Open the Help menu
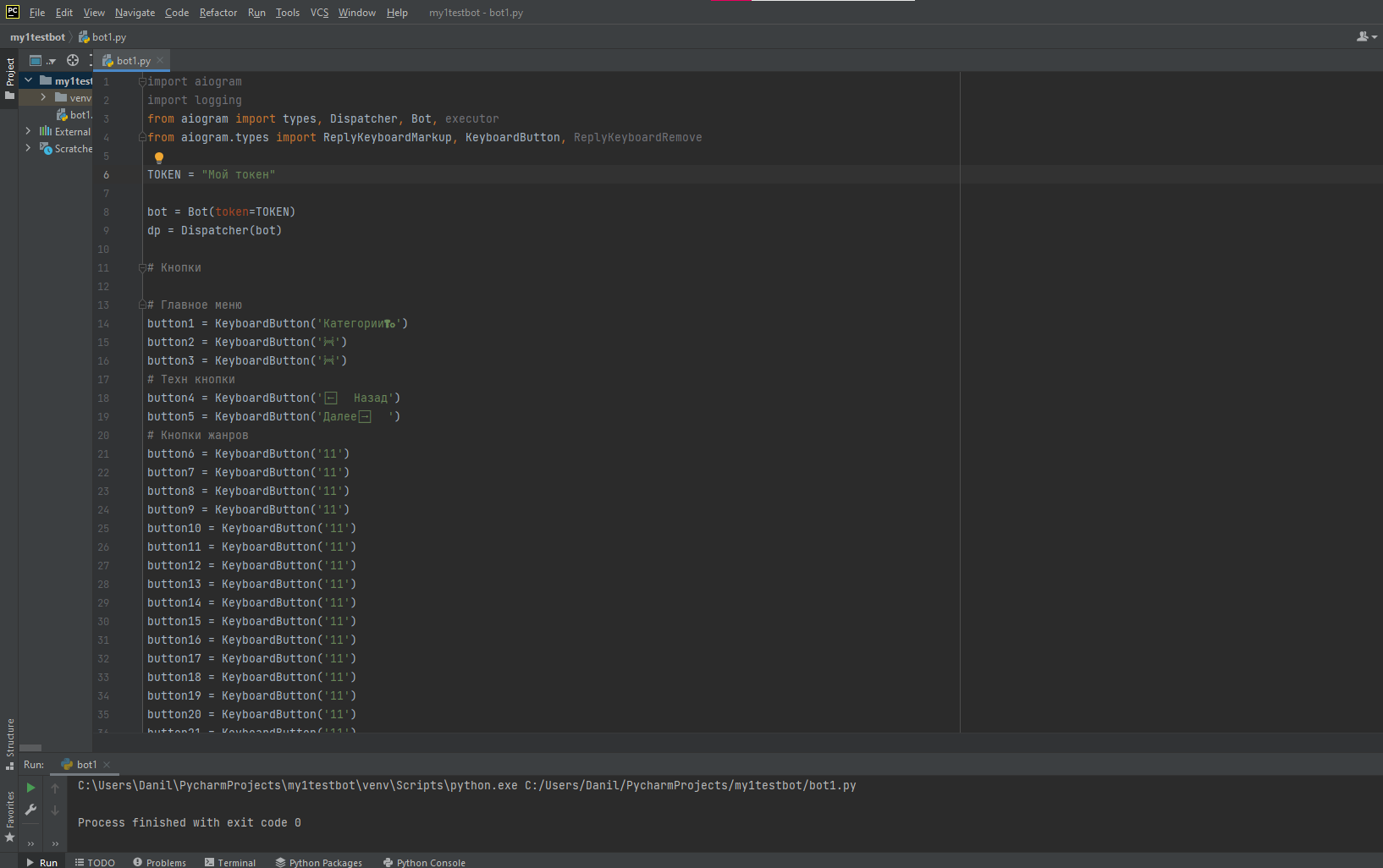 click(x=397, y=13)
